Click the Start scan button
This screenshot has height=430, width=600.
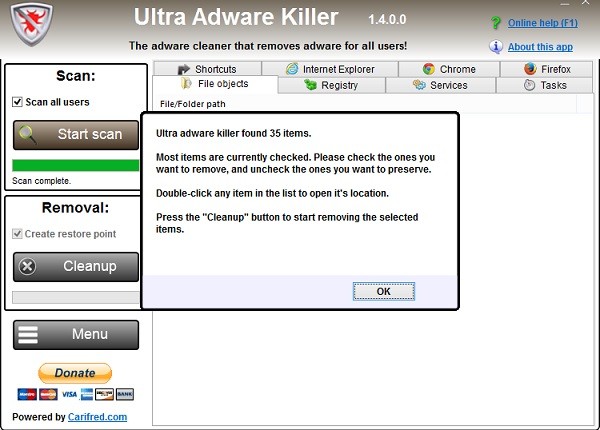(76, 135)
